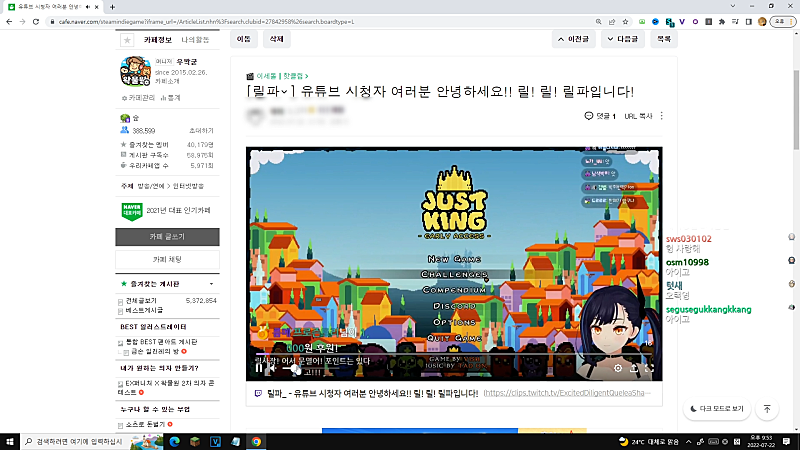Open Microsoft Edge from taskbar
The height and width of the screenshot is (450, 800).
(174, 441)
